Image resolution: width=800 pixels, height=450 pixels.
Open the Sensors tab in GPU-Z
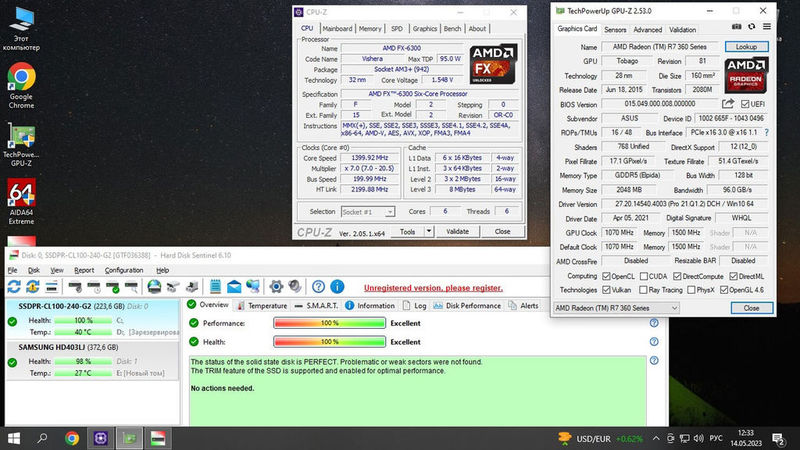615,30
